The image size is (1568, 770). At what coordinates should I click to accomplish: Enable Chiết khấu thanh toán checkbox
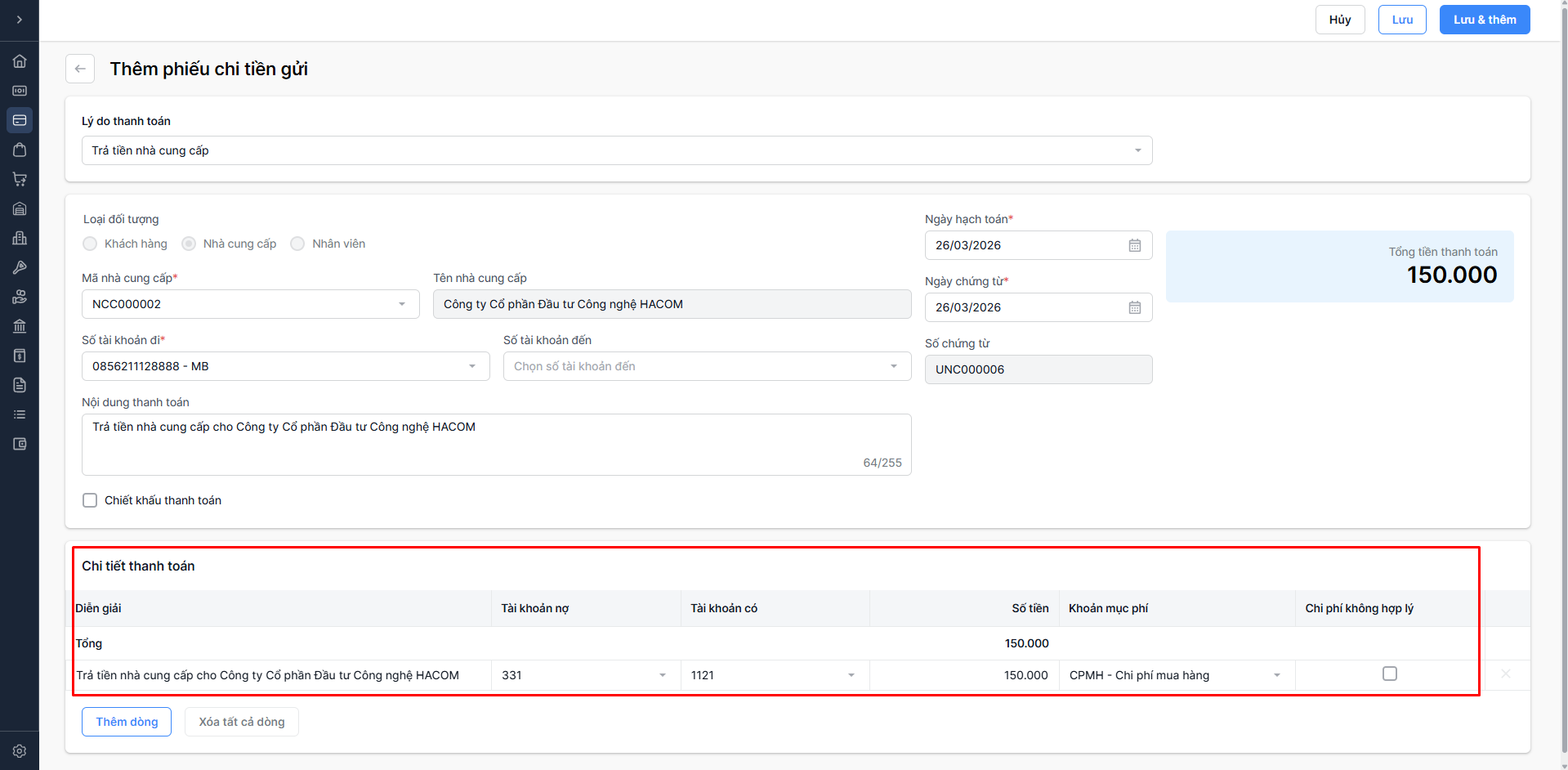(90, 500)
